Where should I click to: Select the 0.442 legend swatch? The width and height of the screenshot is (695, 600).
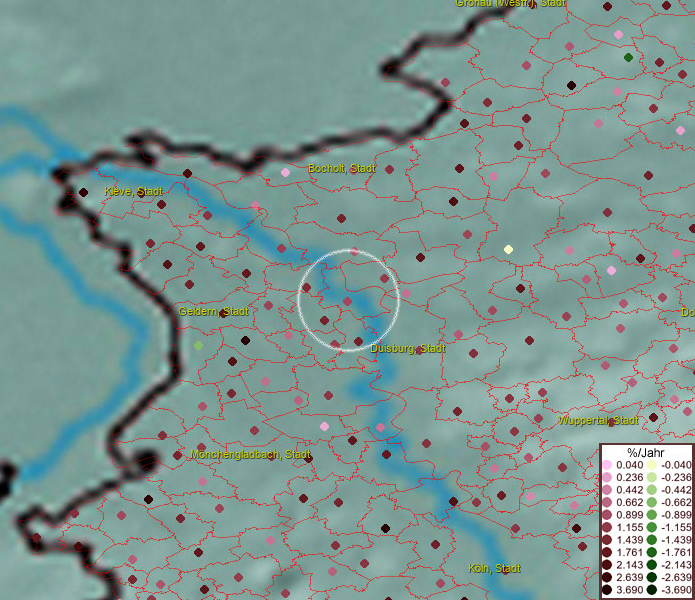pyautogui.click(x=607, y=490)
